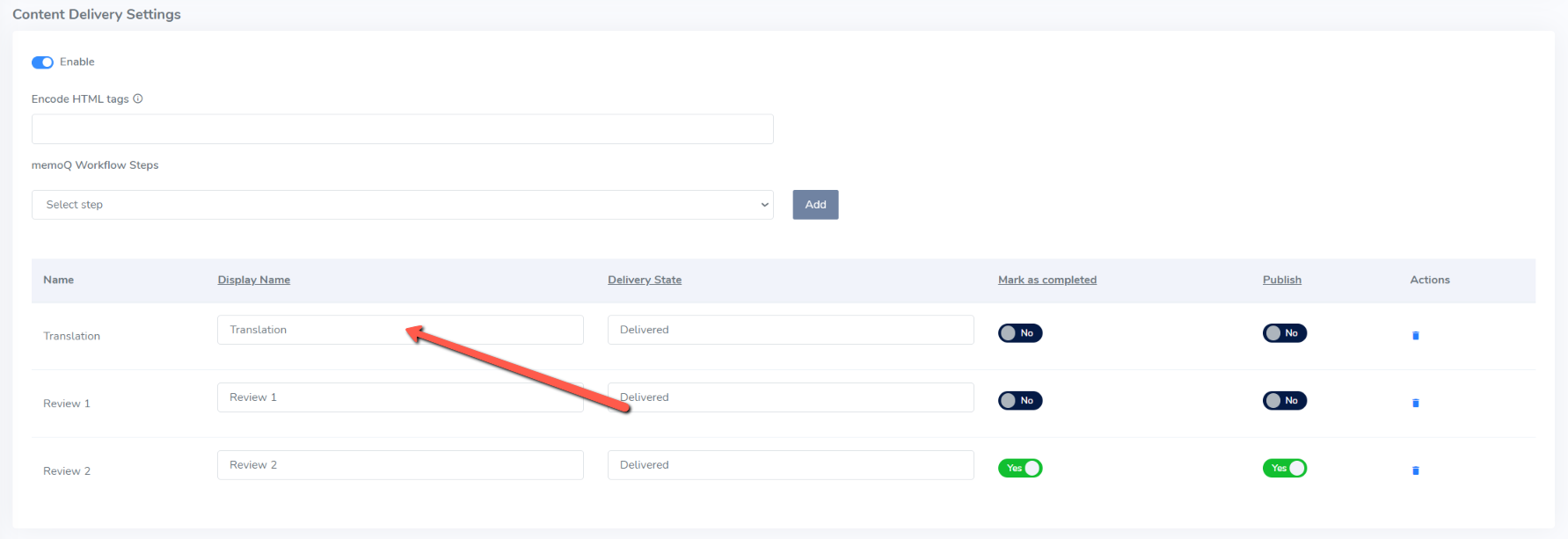Click the Publish column header
This screenshot has height=539, width=1568.
click(x=1282, y=280)
